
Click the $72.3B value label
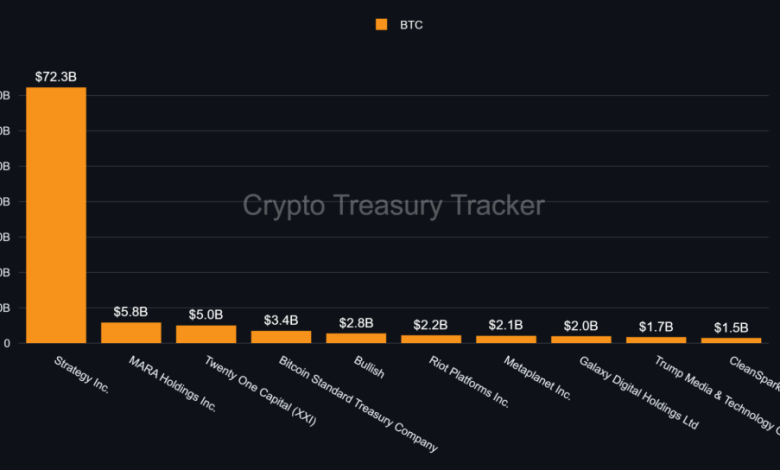click(x=56, y=76)
